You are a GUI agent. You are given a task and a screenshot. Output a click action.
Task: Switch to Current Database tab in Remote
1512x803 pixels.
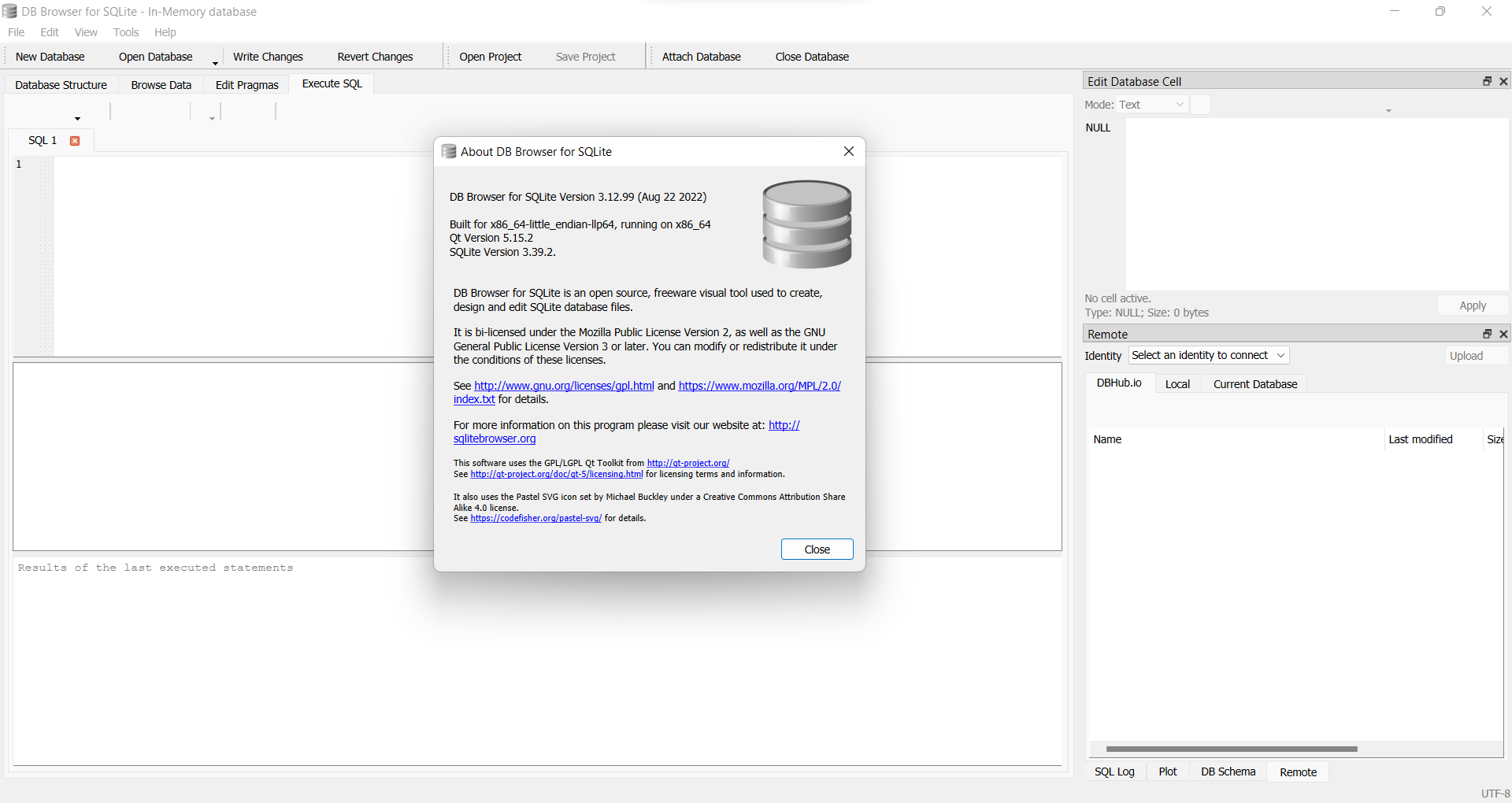1255,384
